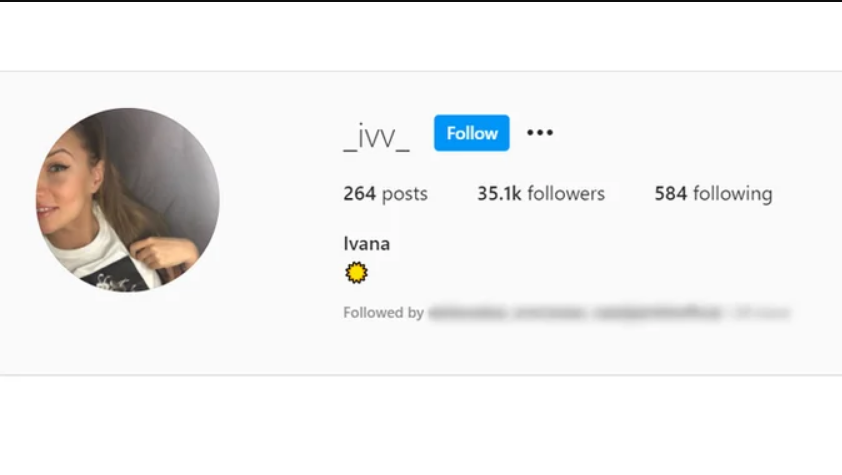Click the _ivv_ username heading

pyautogui.click(x=376, y=136)
